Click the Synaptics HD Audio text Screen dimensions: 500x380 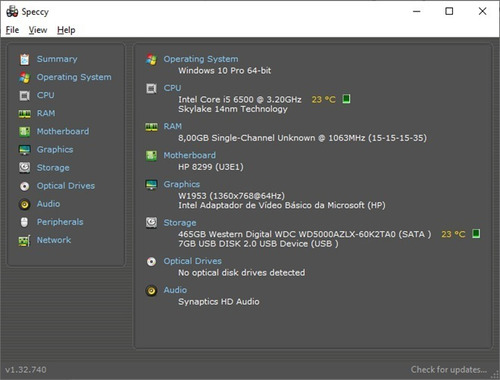click(219, 302)
